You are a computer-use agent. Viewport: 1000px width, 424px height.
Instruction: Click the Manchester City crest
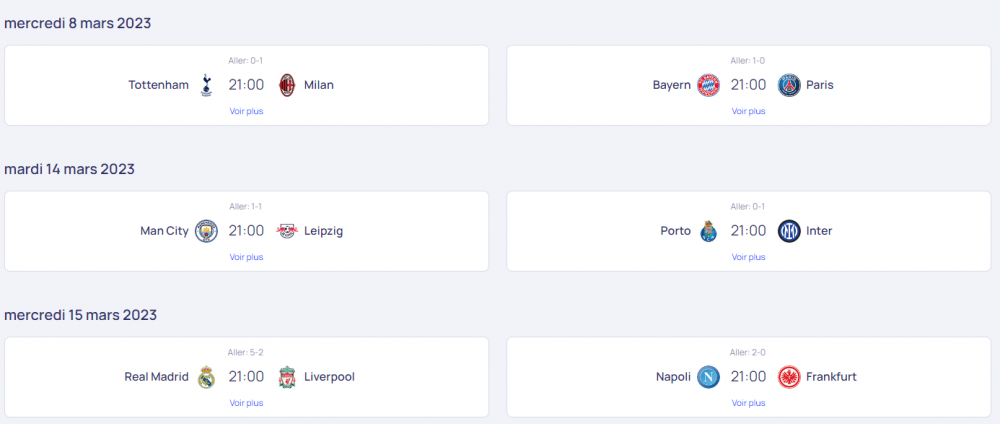click(206, 231)
